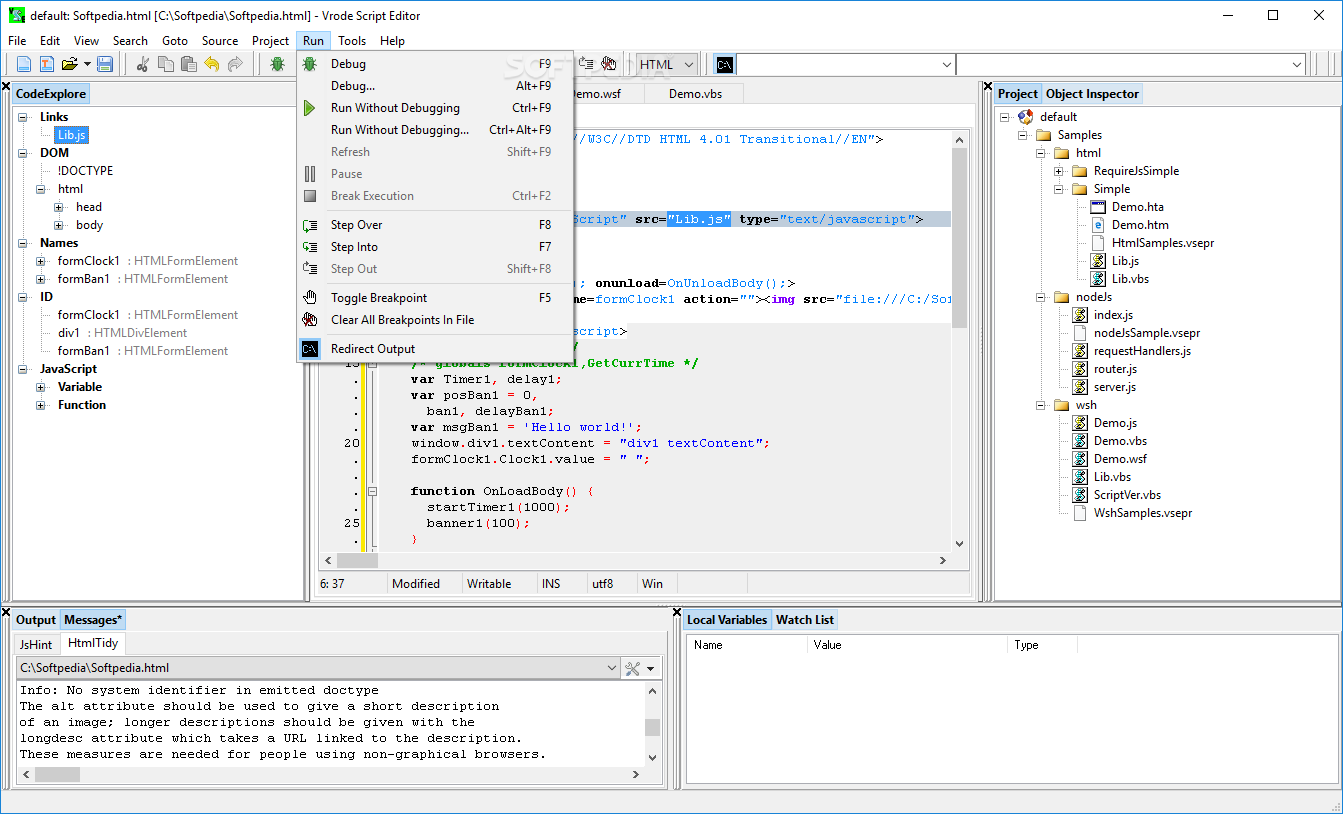Click the New file toolbar icon
1343x814 pixels.
pyautogui.click(x=24, y=64)
